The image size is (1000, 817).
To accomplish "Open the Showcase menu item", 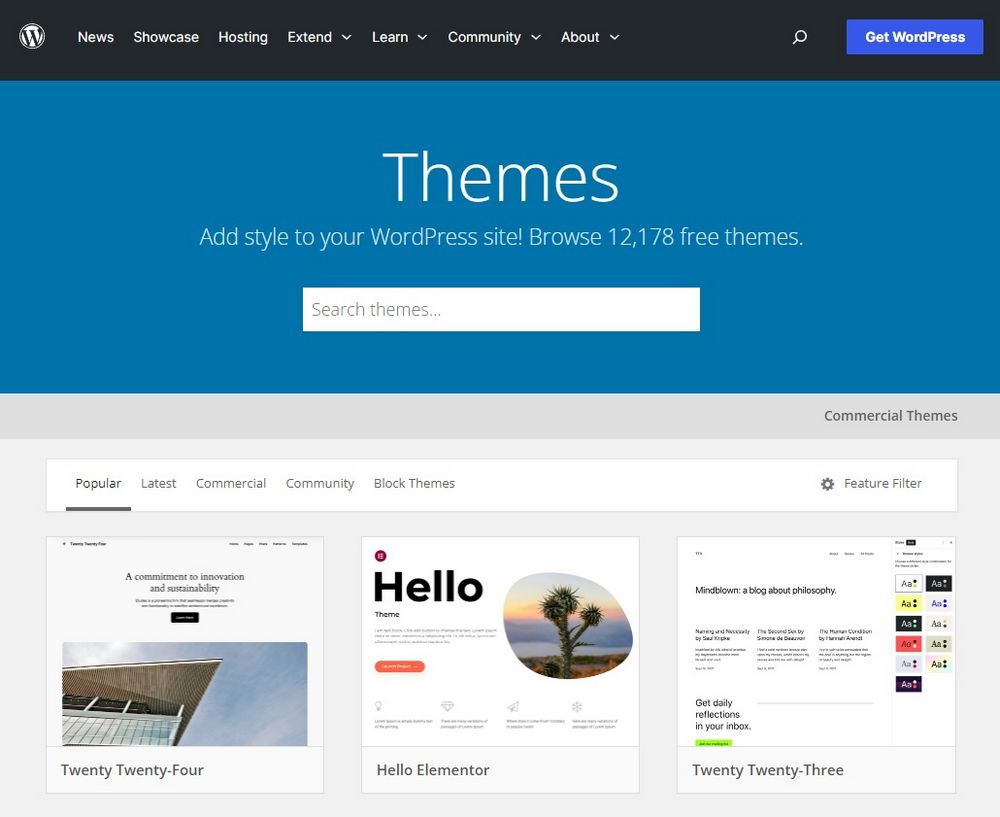I will click(166, 37).
